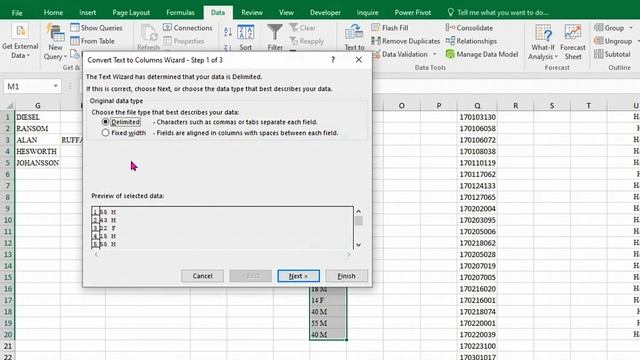
Task: Click the Ungroup button
Action: [613, 41]
